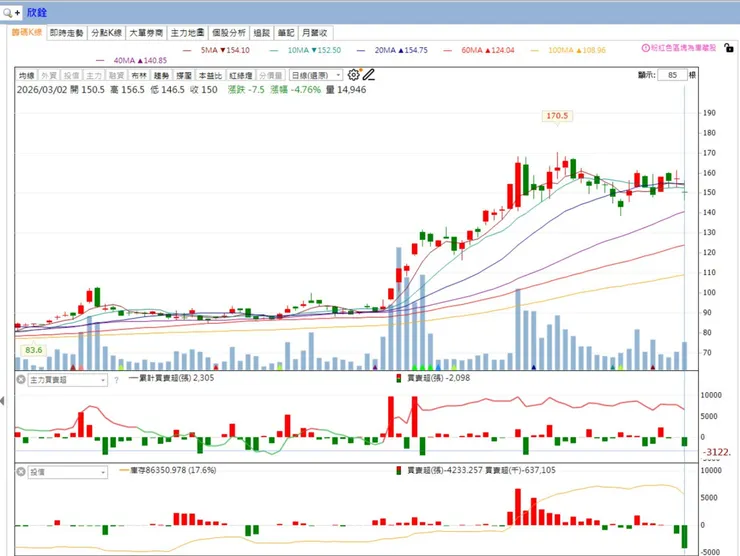740x556 pixels.
Task: Select the pencil drawing tool
Action: 369,75
